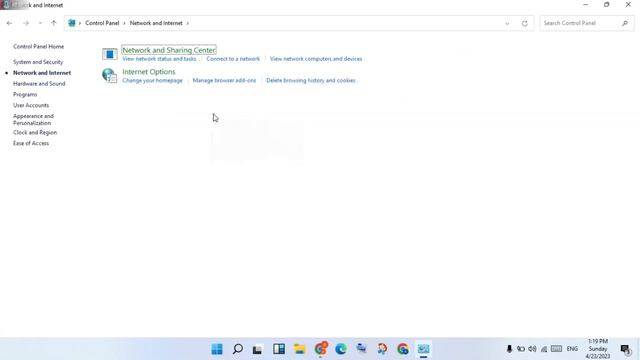
Task: Click the microphone tray icon
Action: click(509, 349)
